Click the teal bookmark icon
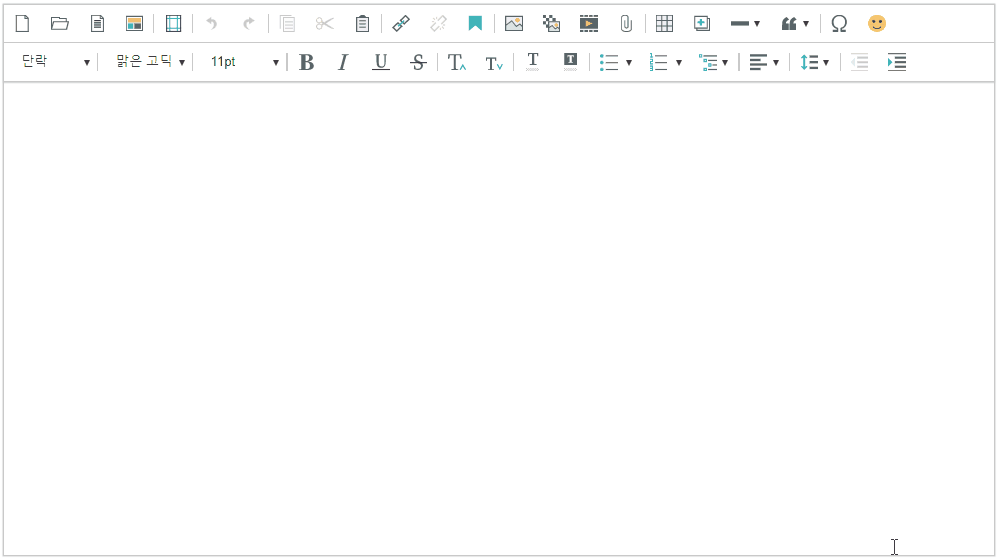 475,23
